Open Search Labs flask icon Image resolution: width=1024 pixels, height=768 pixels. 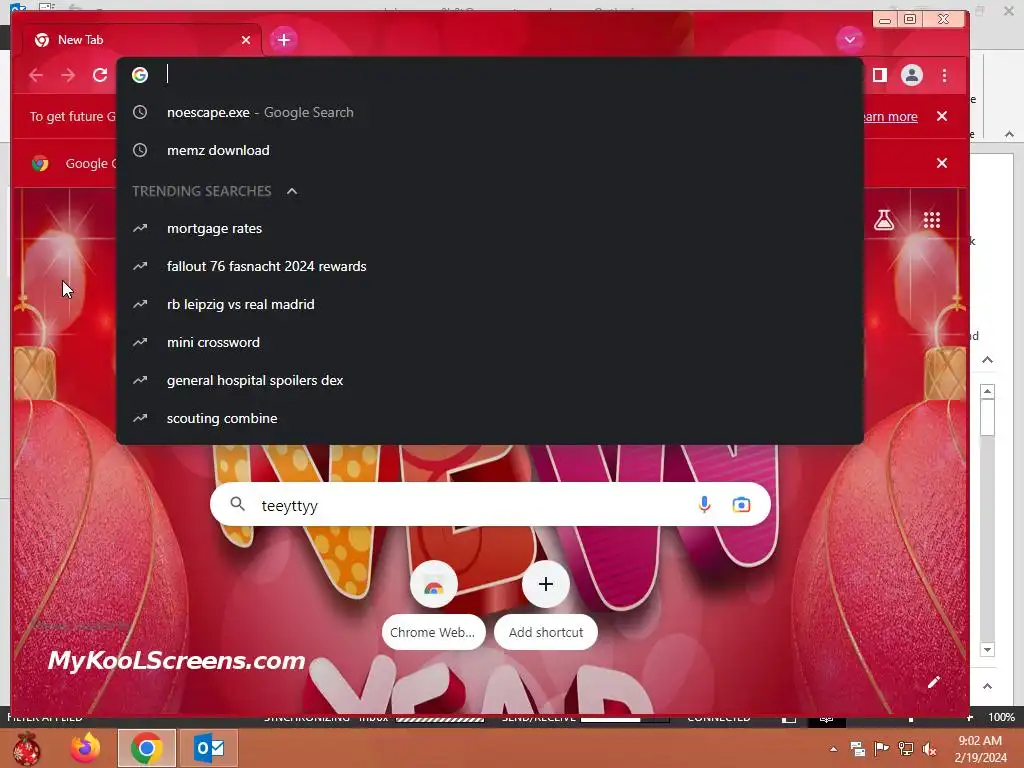pyautogui.click(x=884, y=220)
